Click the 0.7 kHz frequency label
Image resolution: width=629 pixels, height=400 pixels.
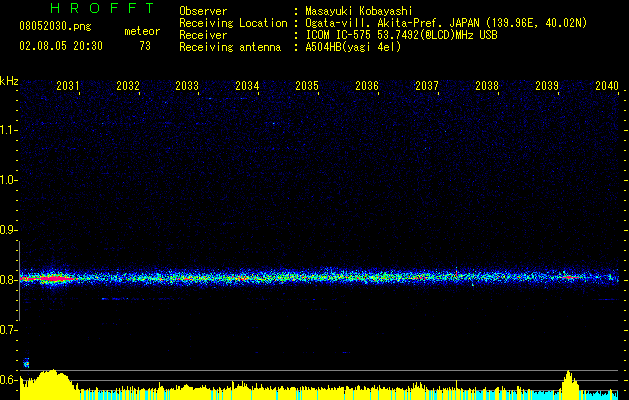8,330
